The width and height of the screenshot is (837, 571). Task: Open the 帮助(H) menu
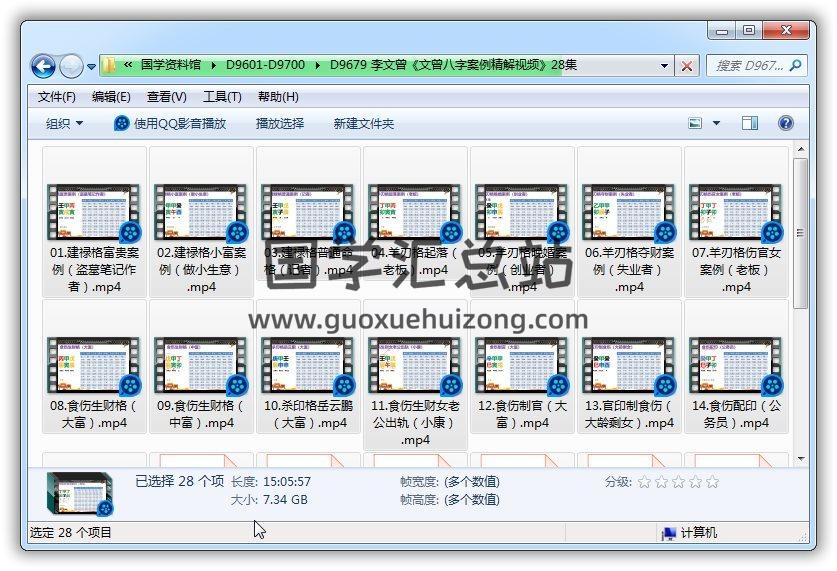[x=278, y=97]
